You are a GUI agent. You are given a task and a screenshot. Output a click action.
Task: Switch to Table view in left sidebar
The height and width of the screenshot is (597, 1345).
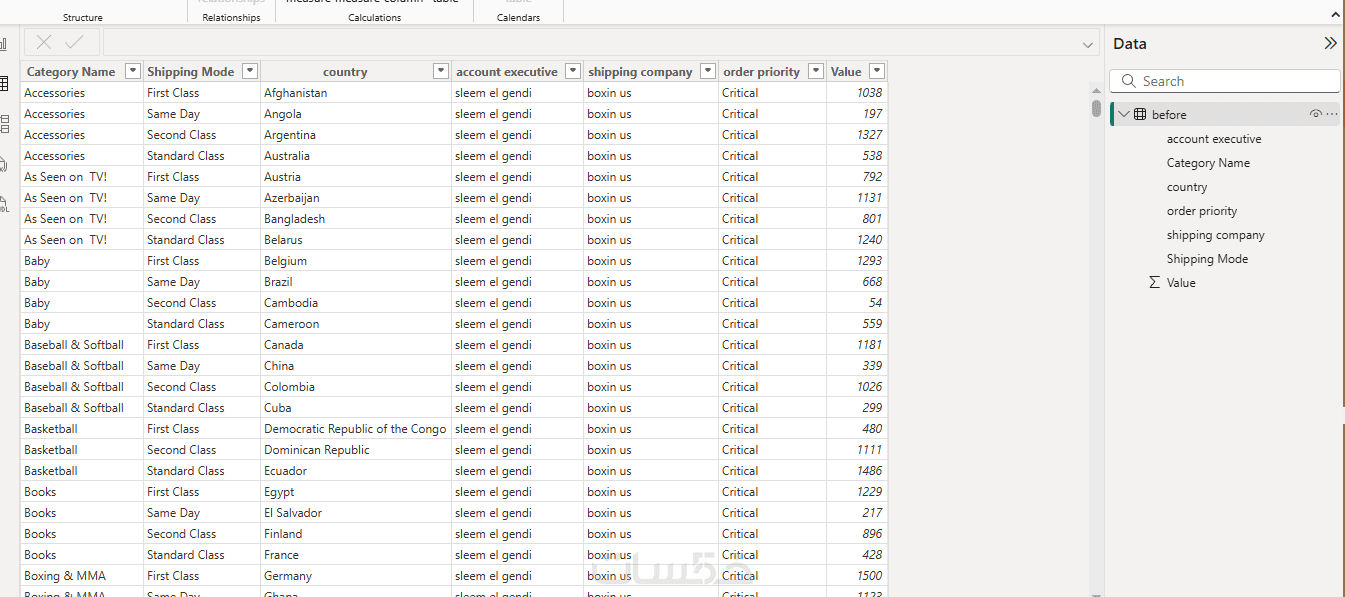4,84
